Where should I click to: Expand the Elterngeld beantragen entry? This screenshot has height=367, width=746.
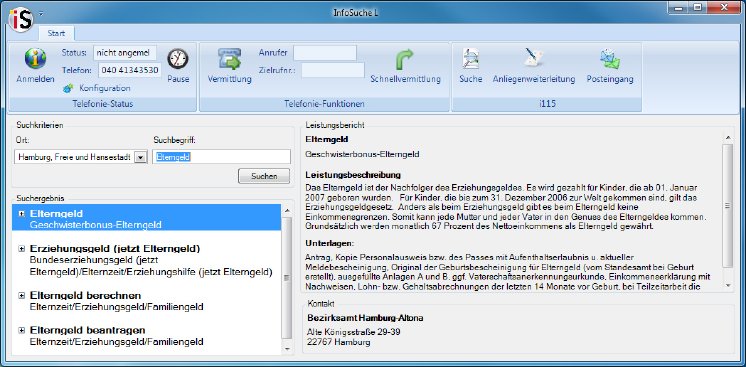coord(21,330)
